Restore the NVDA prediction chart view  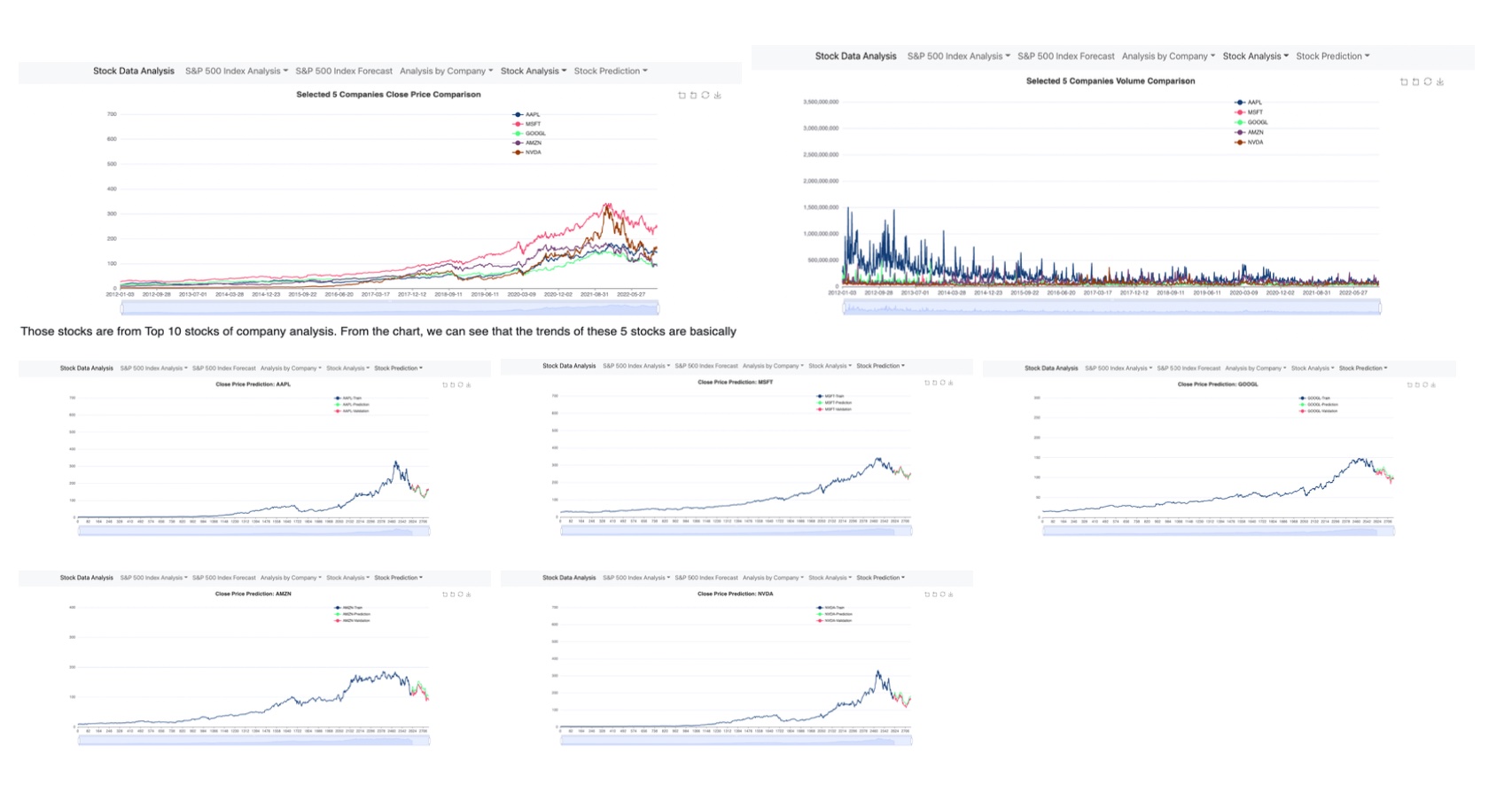point(943,594)
